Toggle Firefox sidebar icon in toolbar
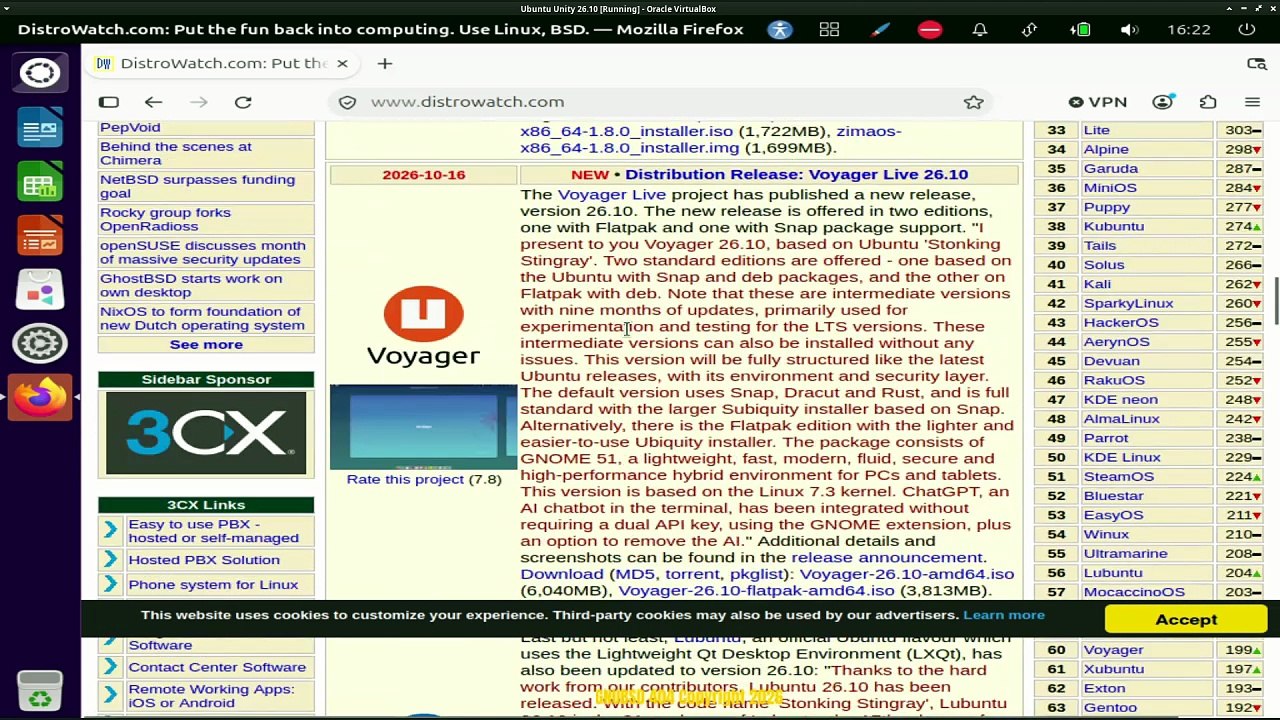 tap(109, 102)
